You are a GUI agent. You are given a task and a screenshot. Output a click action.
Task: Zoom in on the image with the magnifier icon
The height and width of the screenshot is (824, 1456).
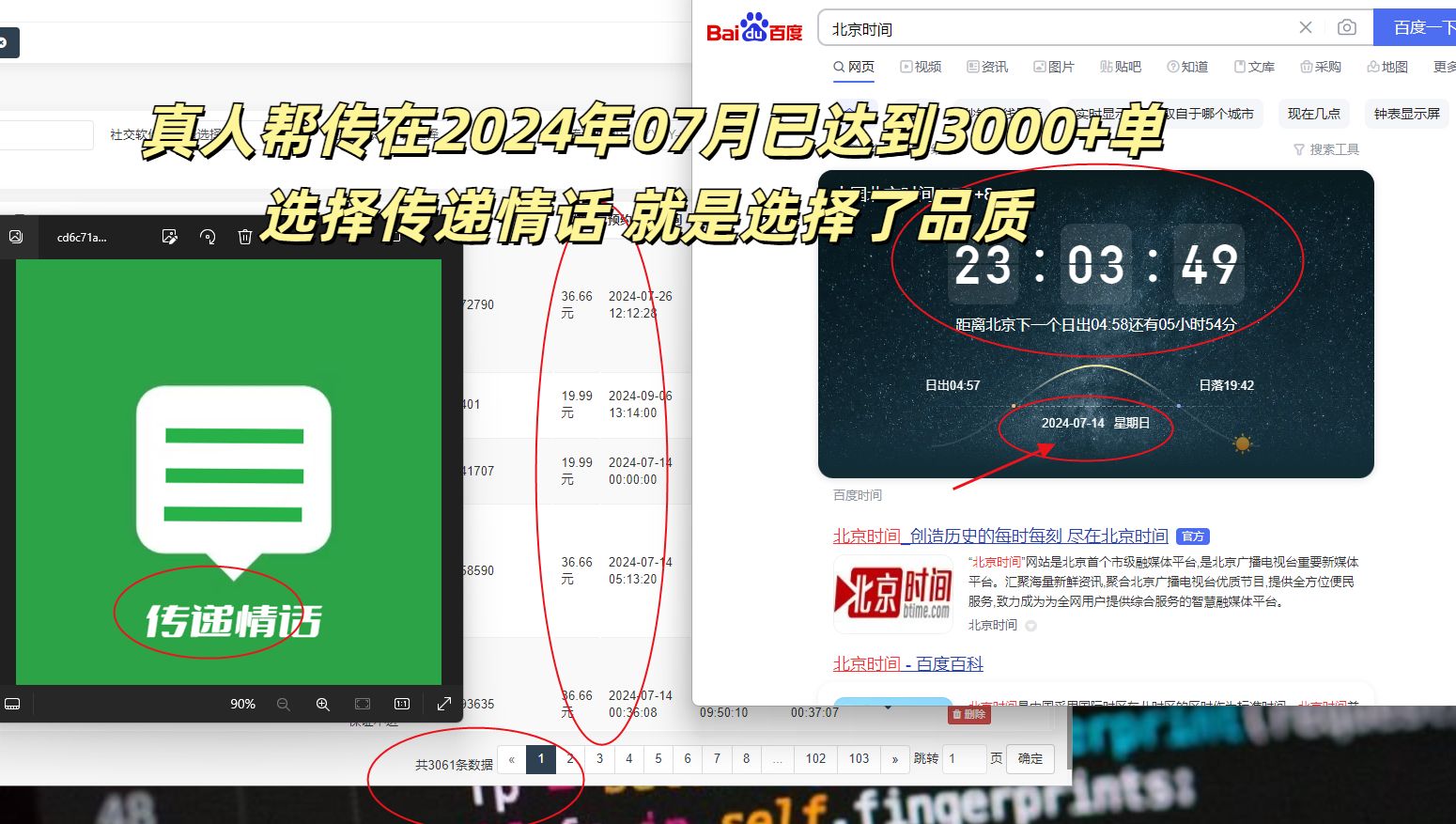point(322,704)
